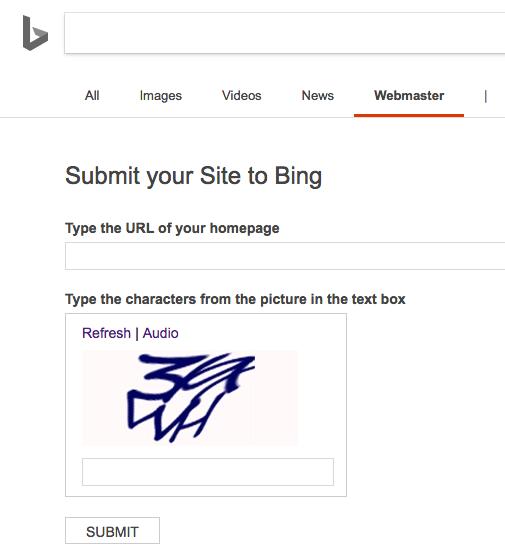Click the Bing logo icon
Viewport: 505px width, 558px height.
pos(35,33)
